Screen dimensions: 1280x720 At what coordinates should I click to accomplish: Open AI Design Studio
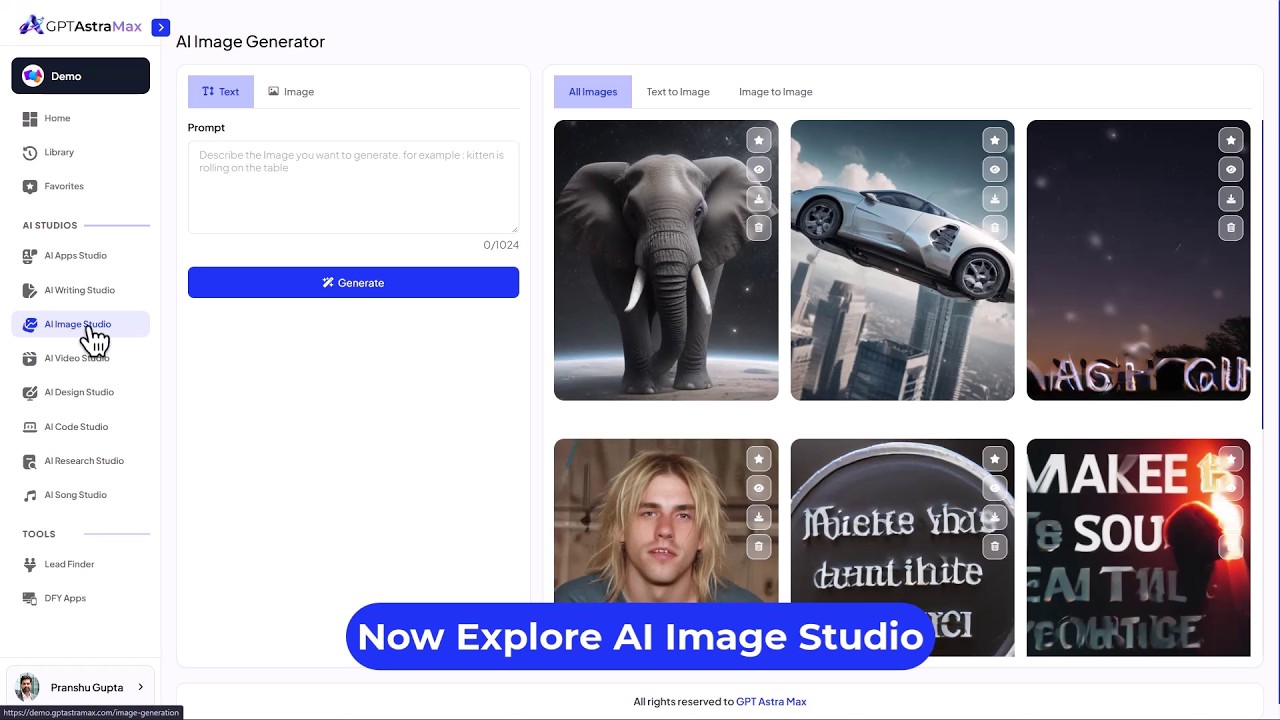80,392
